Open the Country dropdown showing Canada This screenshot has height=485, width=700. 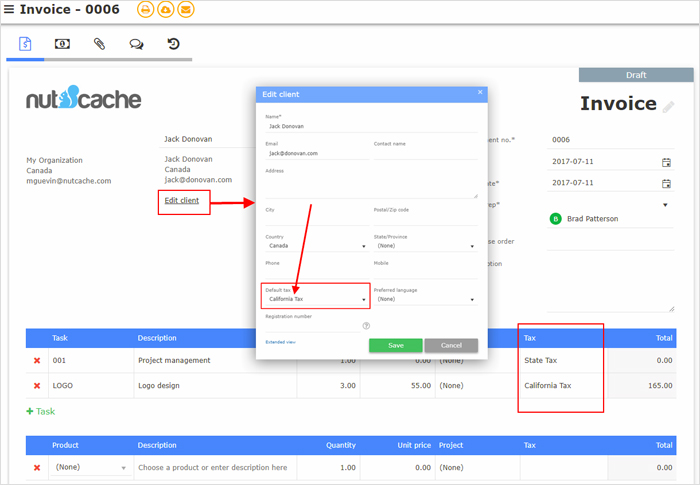[x=315, y=245]
